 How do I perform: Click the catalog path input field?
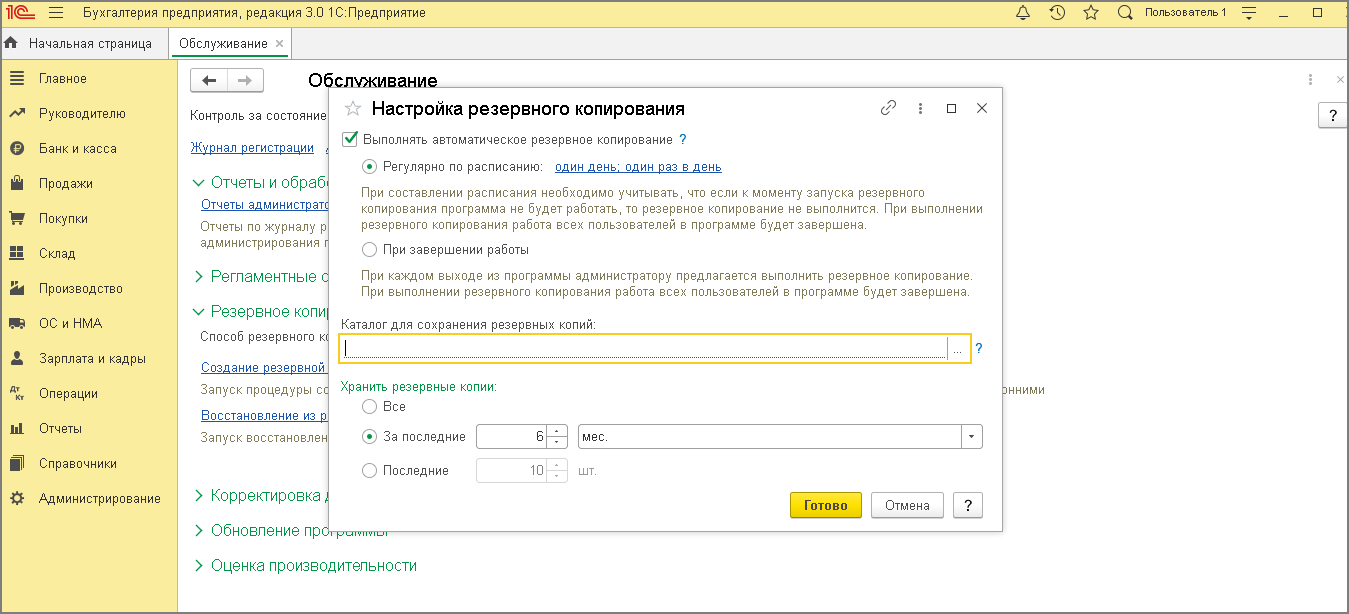point(643,348)
